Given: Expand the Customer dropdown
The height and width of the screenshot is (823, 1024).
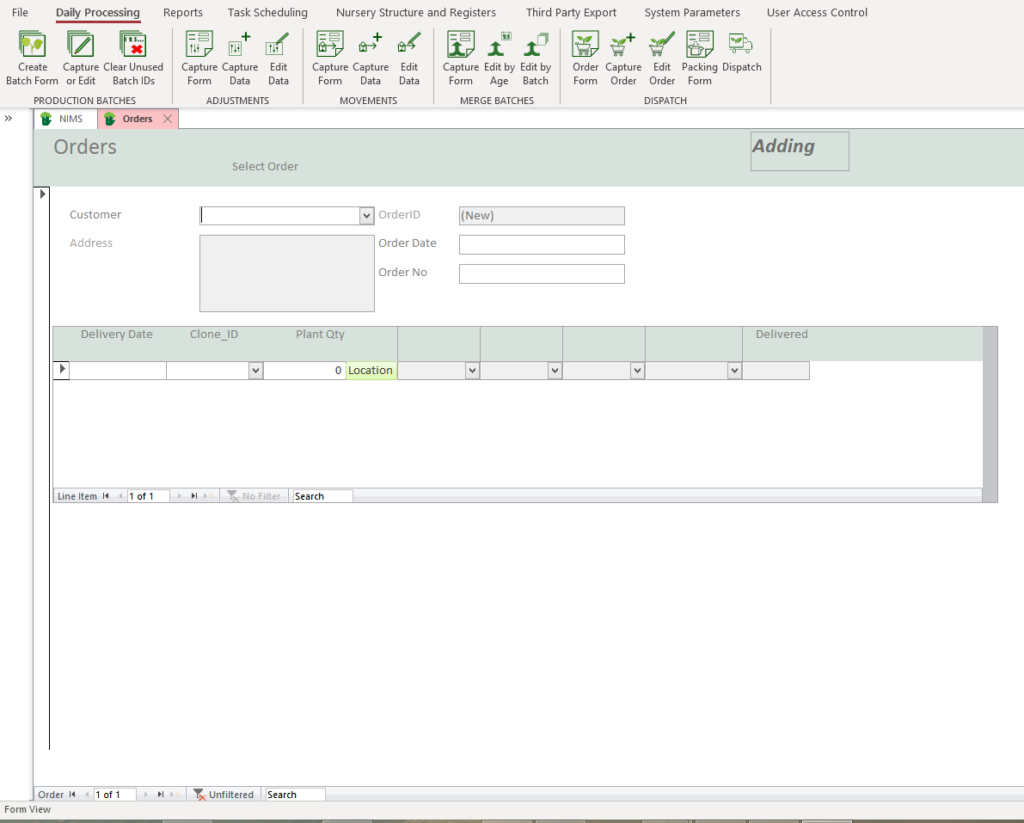Looking at the screenshot, I should coord(366,215).
